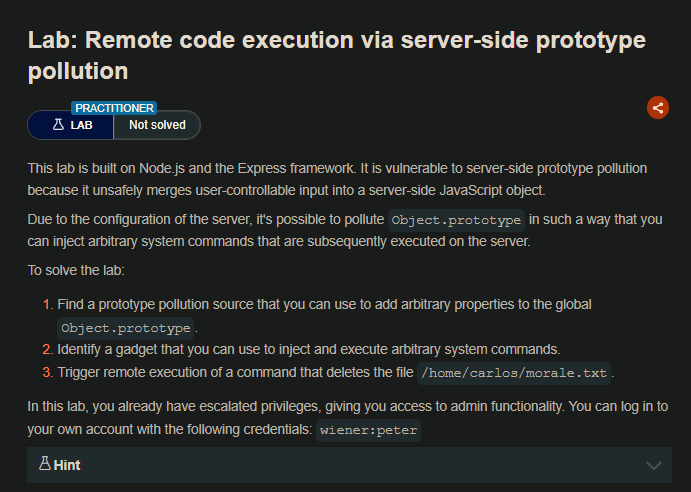Expand the Hint section chevron
This screenshot has height=492, width=691.
[x=654, y=466]
